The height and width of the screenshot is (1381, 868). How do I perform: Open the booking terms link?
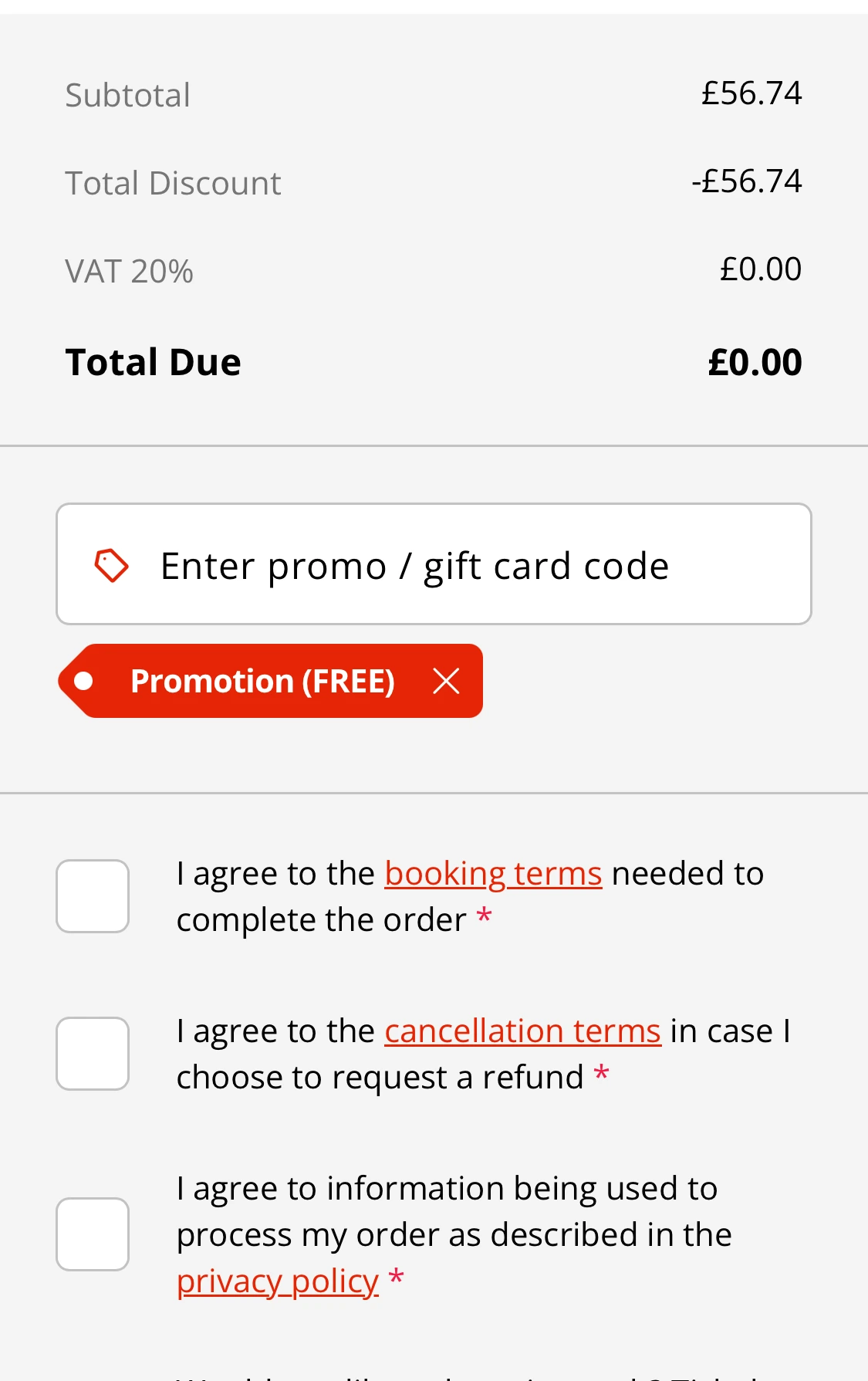tap(493, 875)
